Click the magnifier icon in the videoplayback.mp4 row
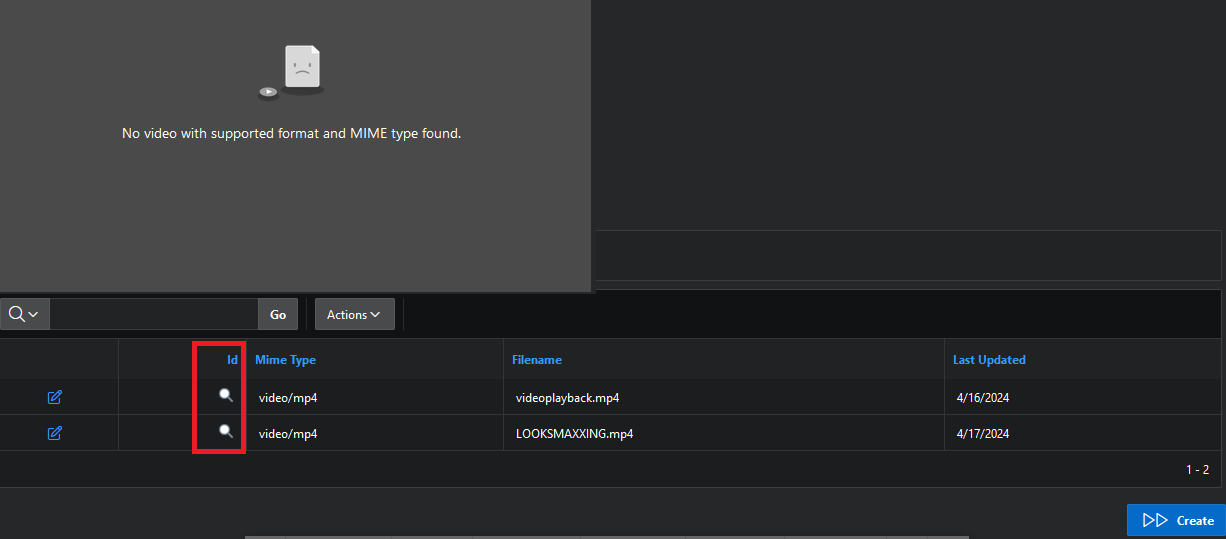Image resolution: width=1226 pixels, height=539 pixels. pos(227,396)
